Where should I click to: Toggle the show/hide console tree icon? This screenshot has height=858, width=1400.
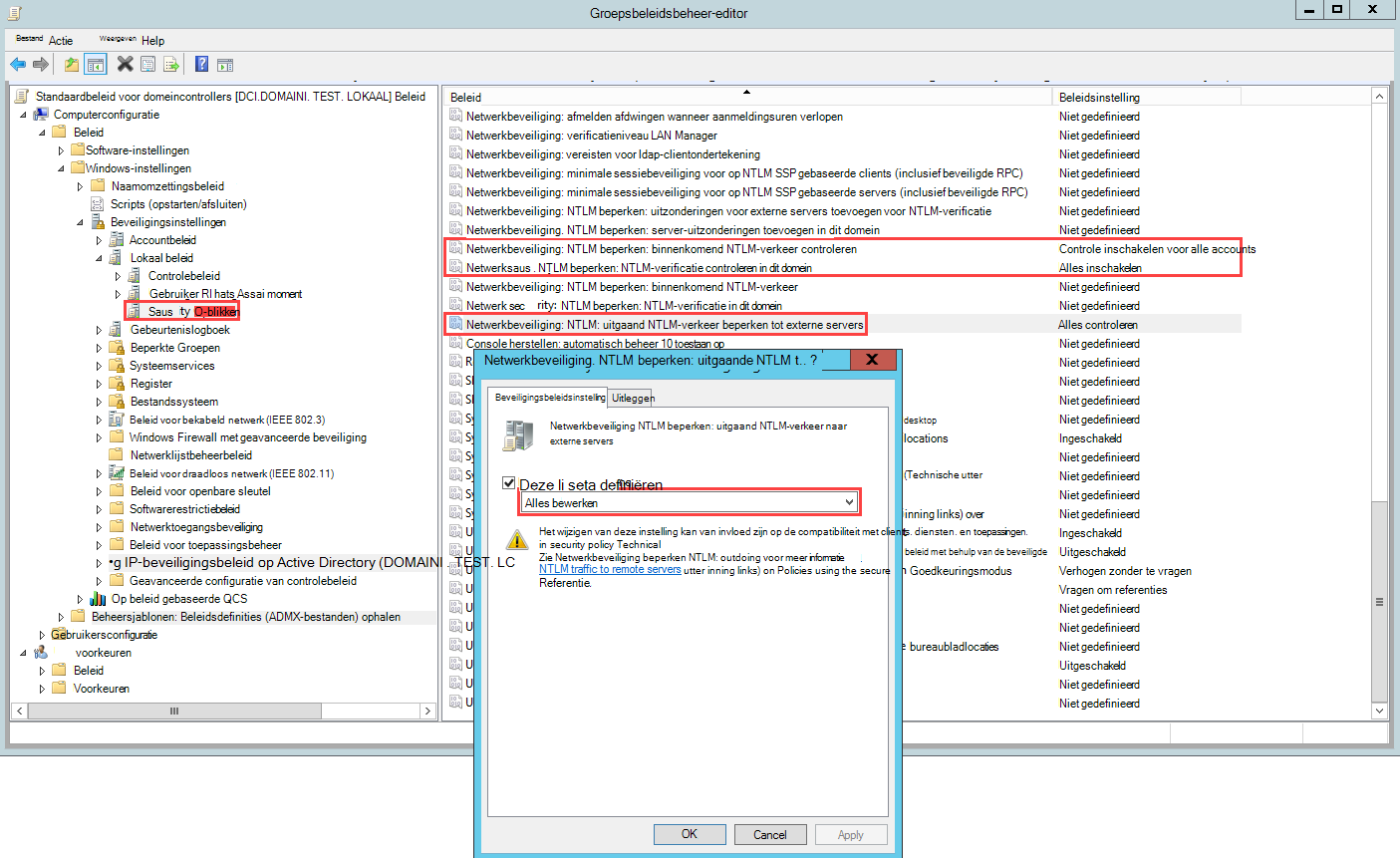click(x=96, y=65)
